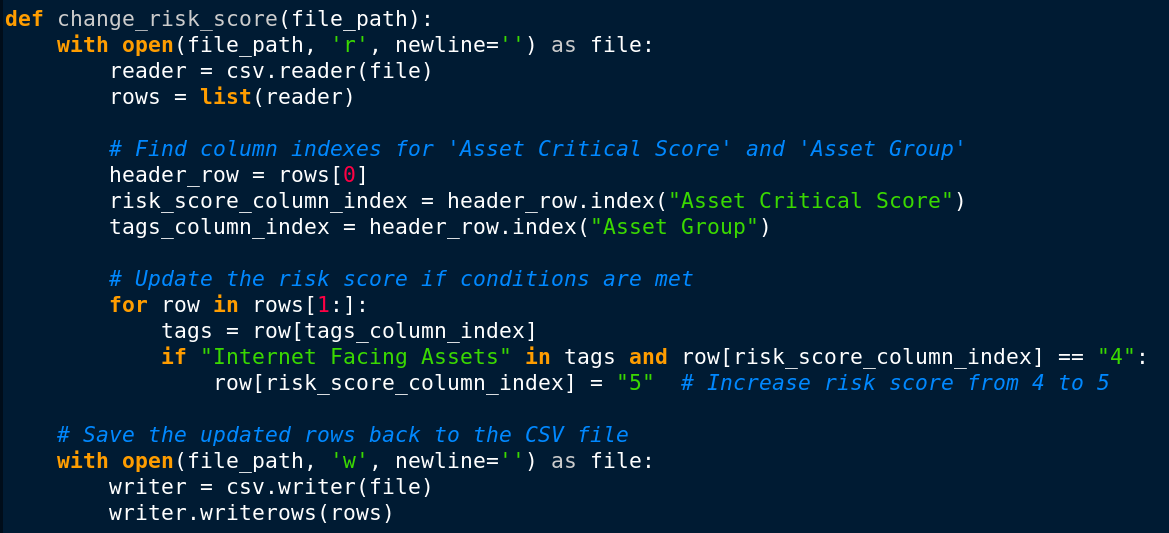The height and width of the screenshot is (533, 1169).
Task: Click the "4" string in the if condition
Action: (x=1115, y=357)
